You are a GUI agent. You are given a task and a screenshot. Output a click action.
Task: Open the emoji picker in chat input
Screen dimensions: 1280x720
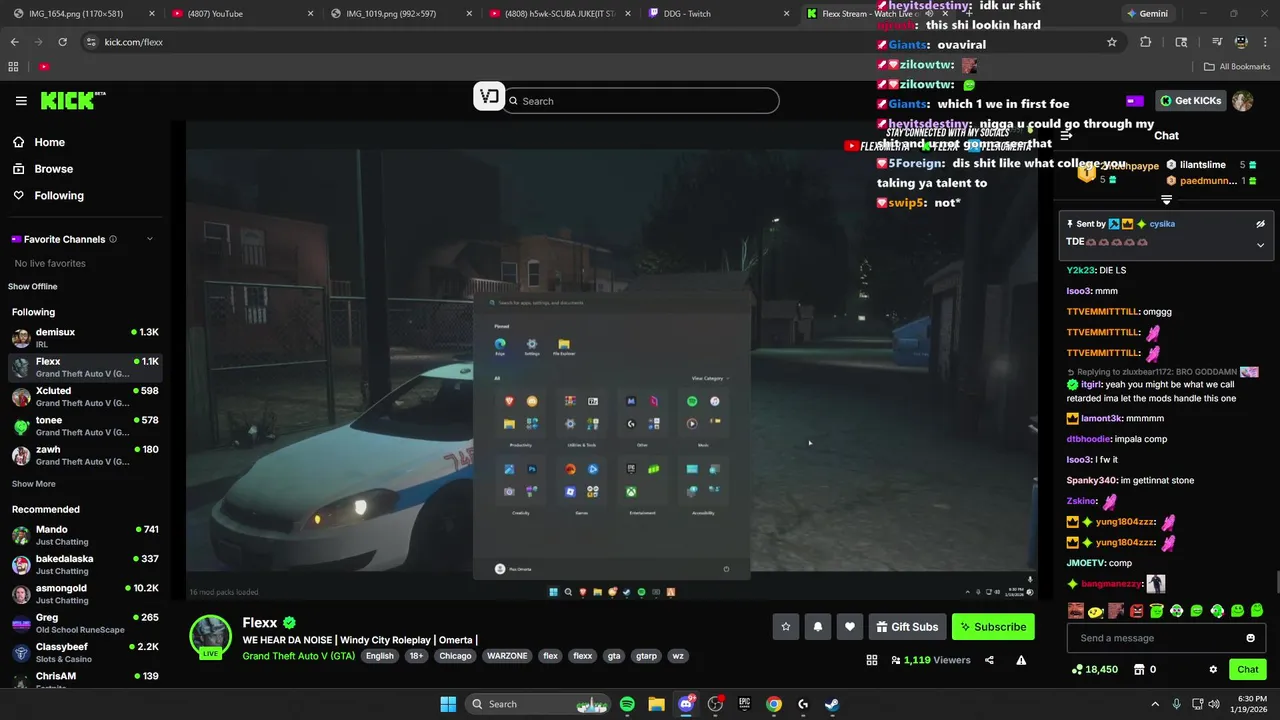pos(1250,638)
